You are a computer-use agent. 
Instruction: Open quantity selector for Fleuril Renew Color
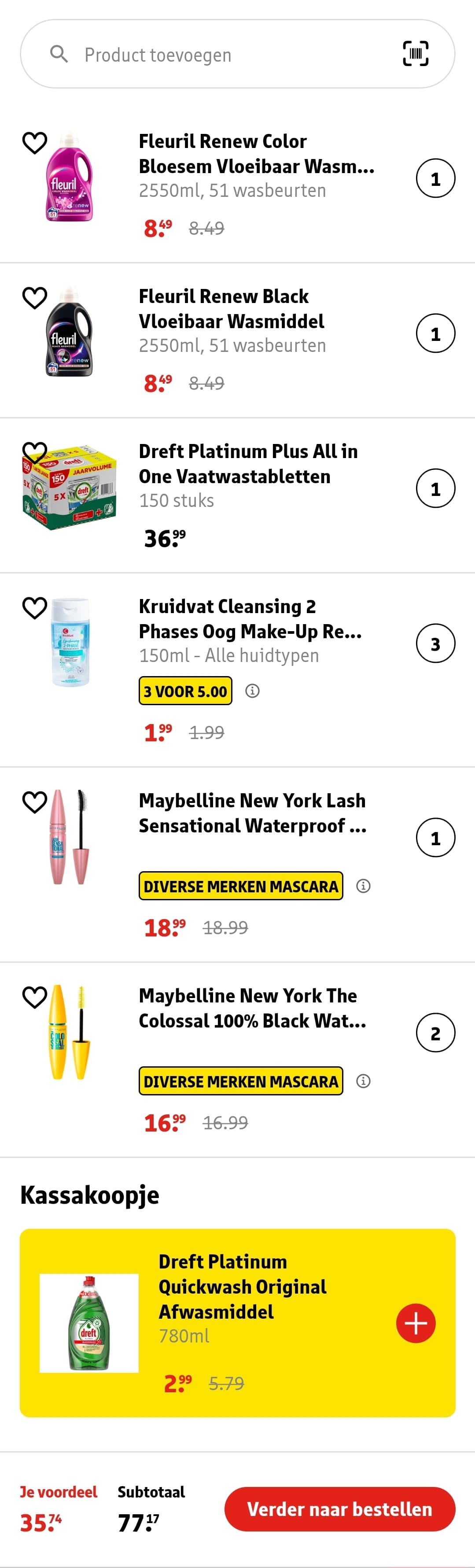pos(435,178)
